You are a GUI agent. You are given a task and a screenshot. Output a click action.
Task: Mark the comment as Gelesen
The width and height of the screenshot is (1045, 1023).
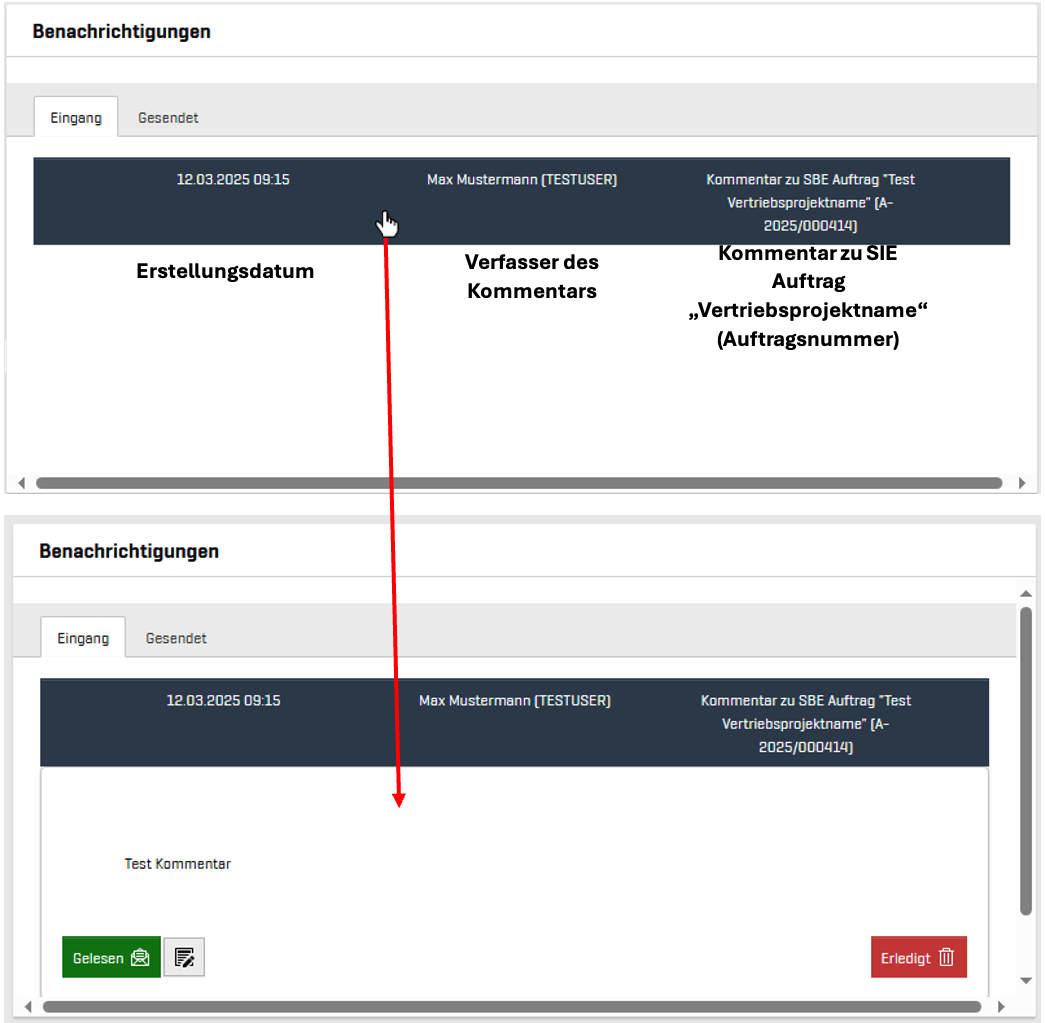(x=110, y=957)
